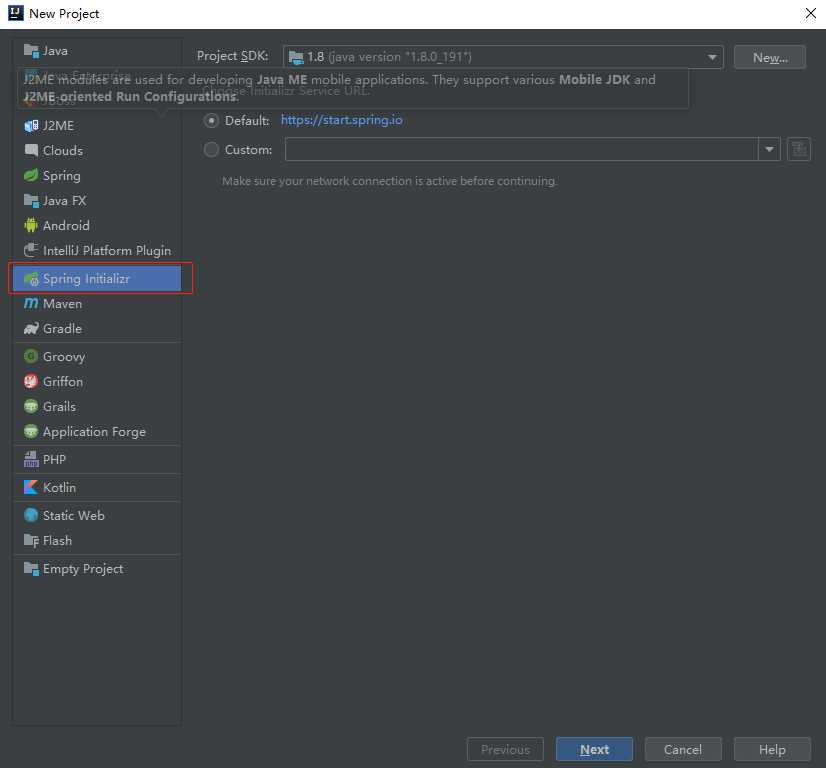Image resolution: width=826 pixels, height=768 pixels.
Task: Choose the Android robot icon
Action: pyautogui.click(x=31, y=225)
